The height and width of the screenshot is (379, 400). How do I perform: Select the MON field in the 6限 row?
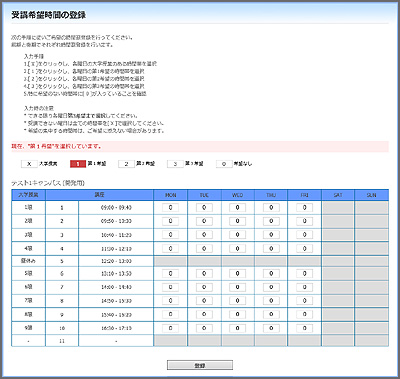[x=170, y=287]
